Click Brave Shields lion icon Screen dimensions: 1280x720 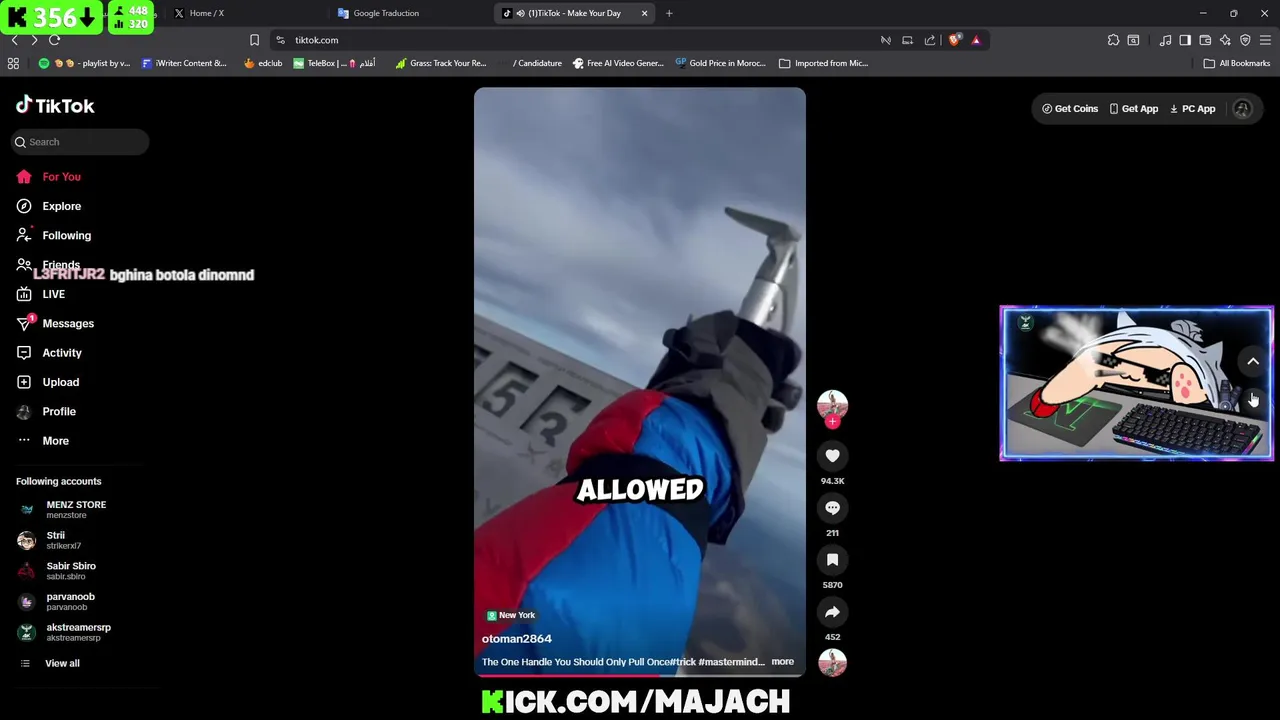pos(955,40)
